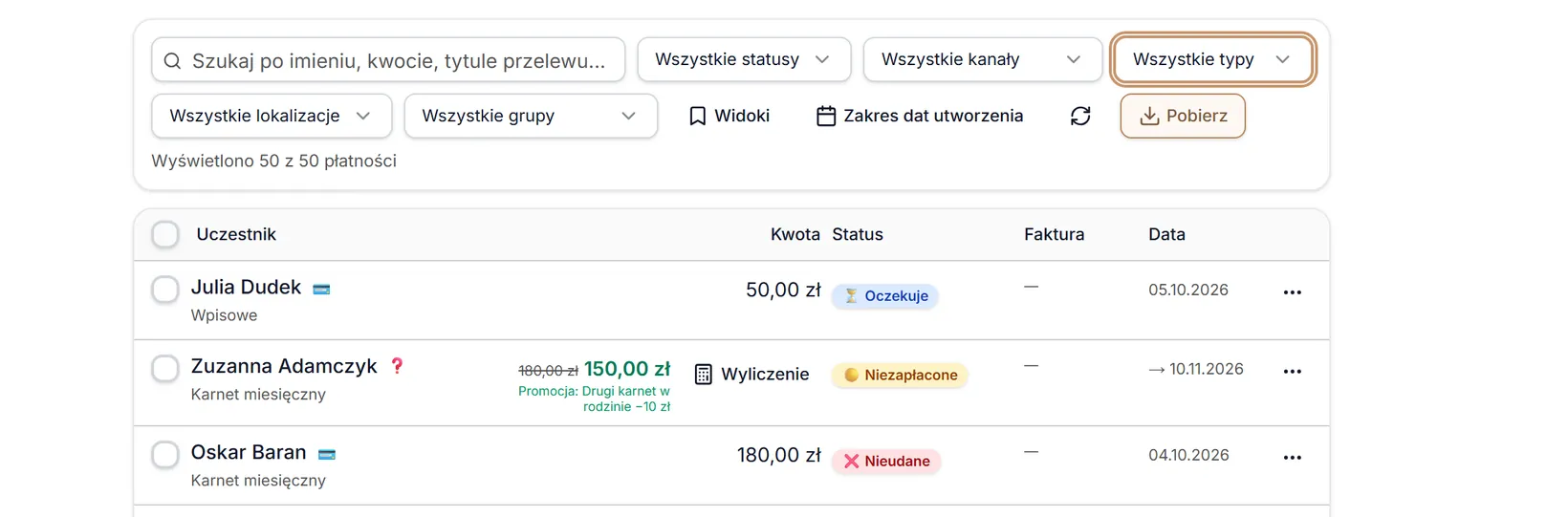Image resolution: width=1568 pixels, height=517 pixels.
Task: Click the calendar icon for date range
Action: tap(826, 116)
